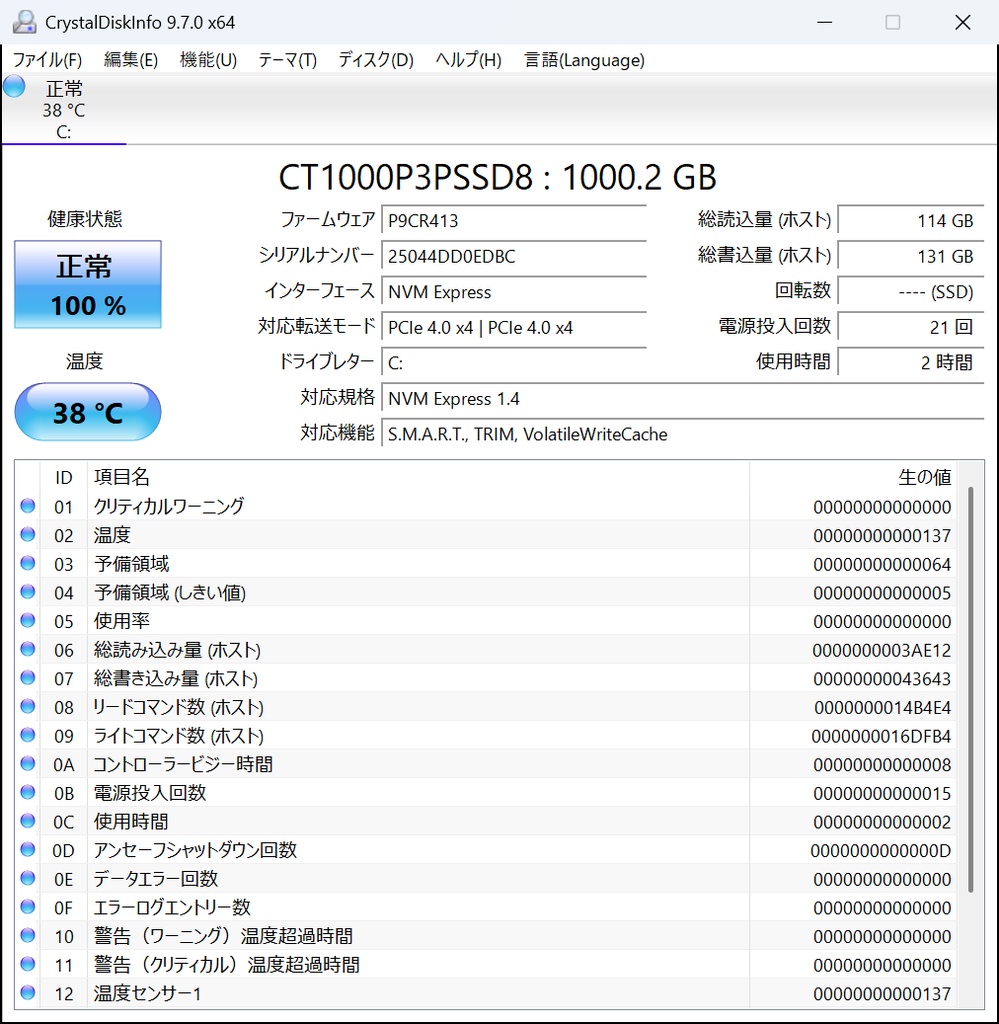Click status orb for 09 ライトコマンド数 row

(27, 735)
